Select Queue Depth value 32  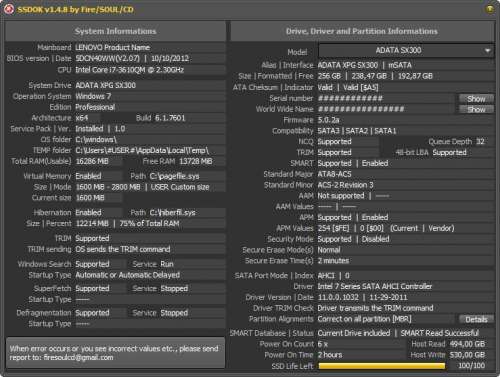480,142
